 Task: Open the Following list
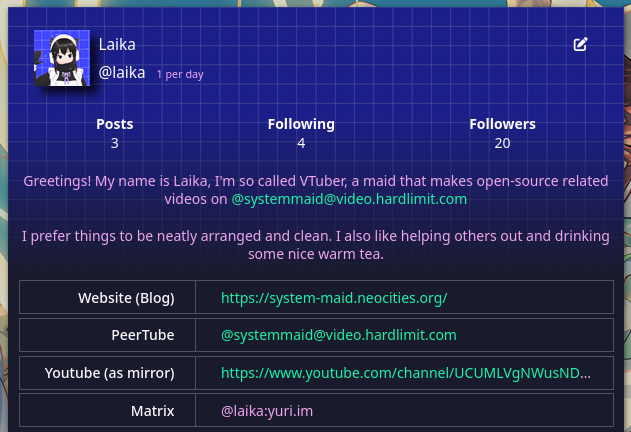click(301, 124)
